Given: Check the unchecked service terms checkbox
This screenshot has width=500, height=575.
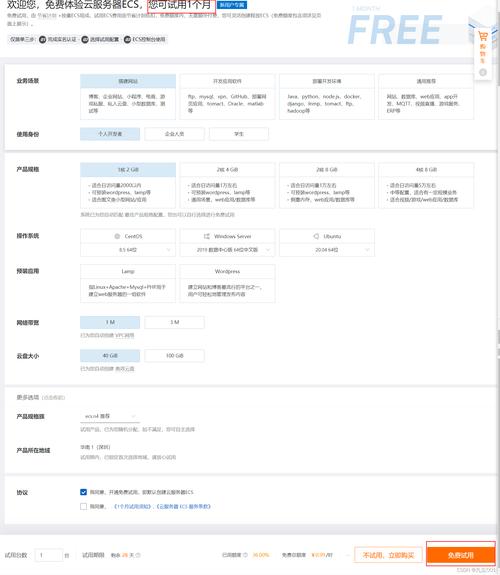Looking at the screenshot, I should point(83,506).
